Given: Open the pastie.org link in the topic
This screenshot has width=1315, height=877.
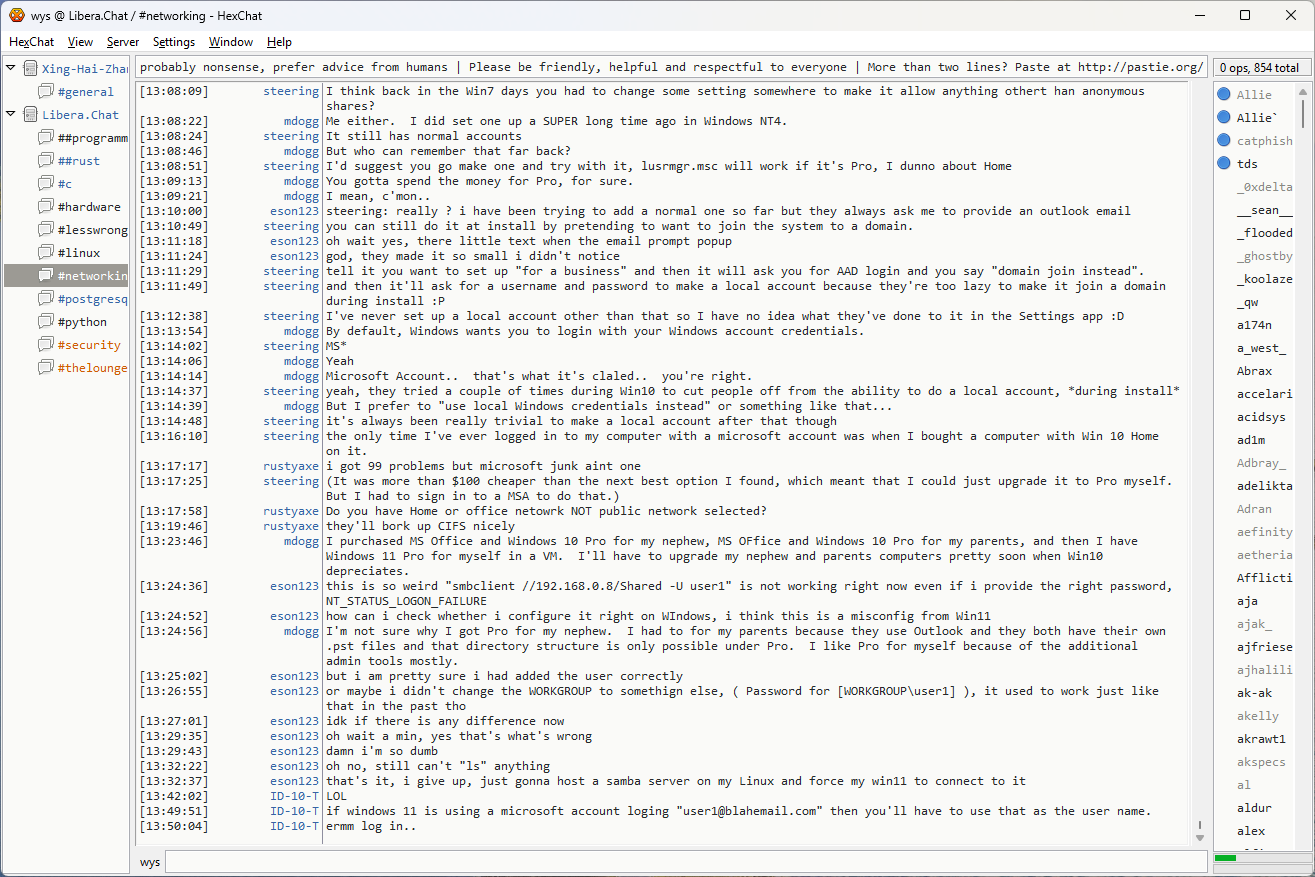Looking at the screenshot, I should pos(1141,68).
